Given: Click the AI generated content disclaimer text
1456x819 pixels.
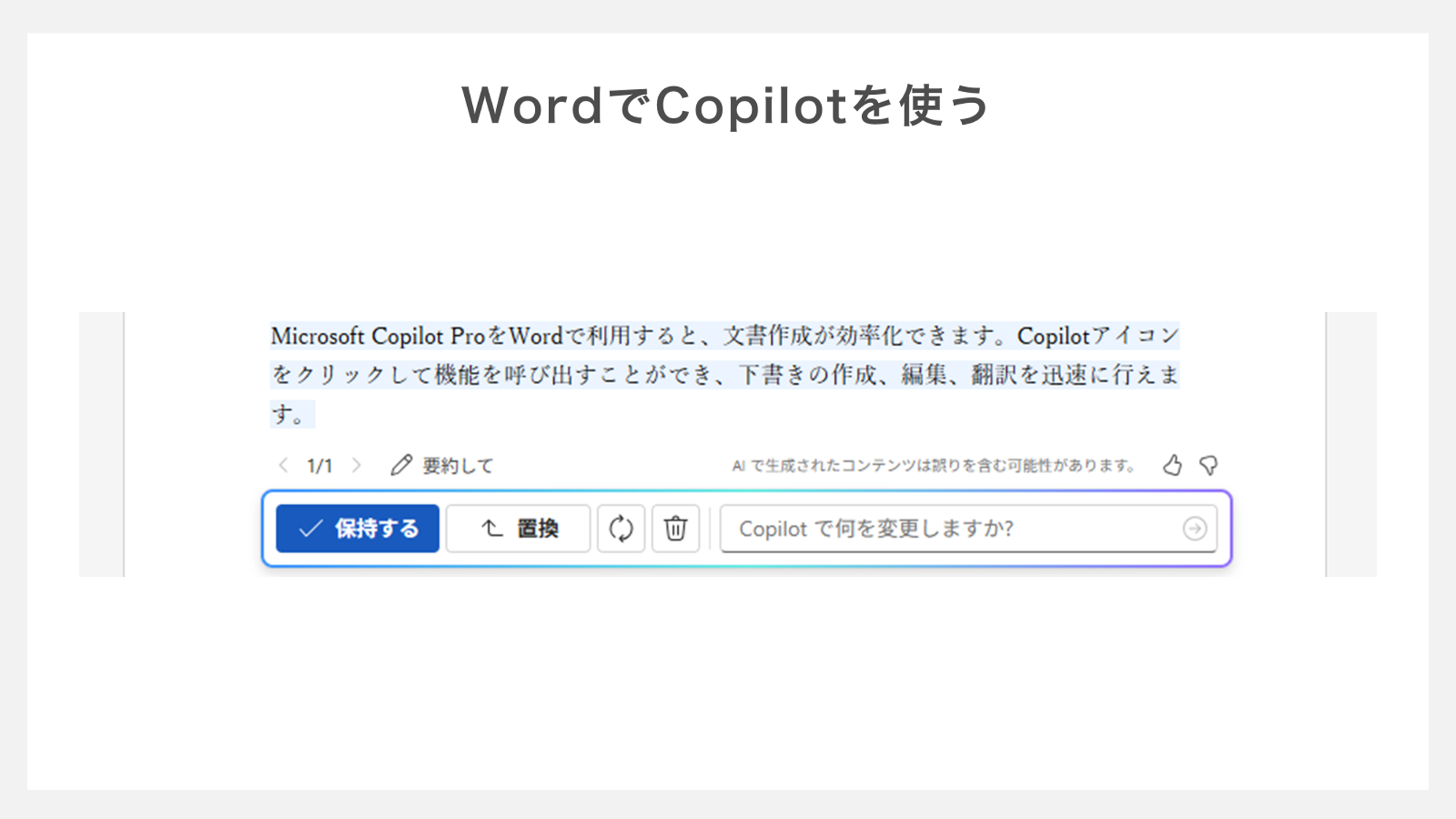Looking at the screenshot, I should tap(933, 466).
